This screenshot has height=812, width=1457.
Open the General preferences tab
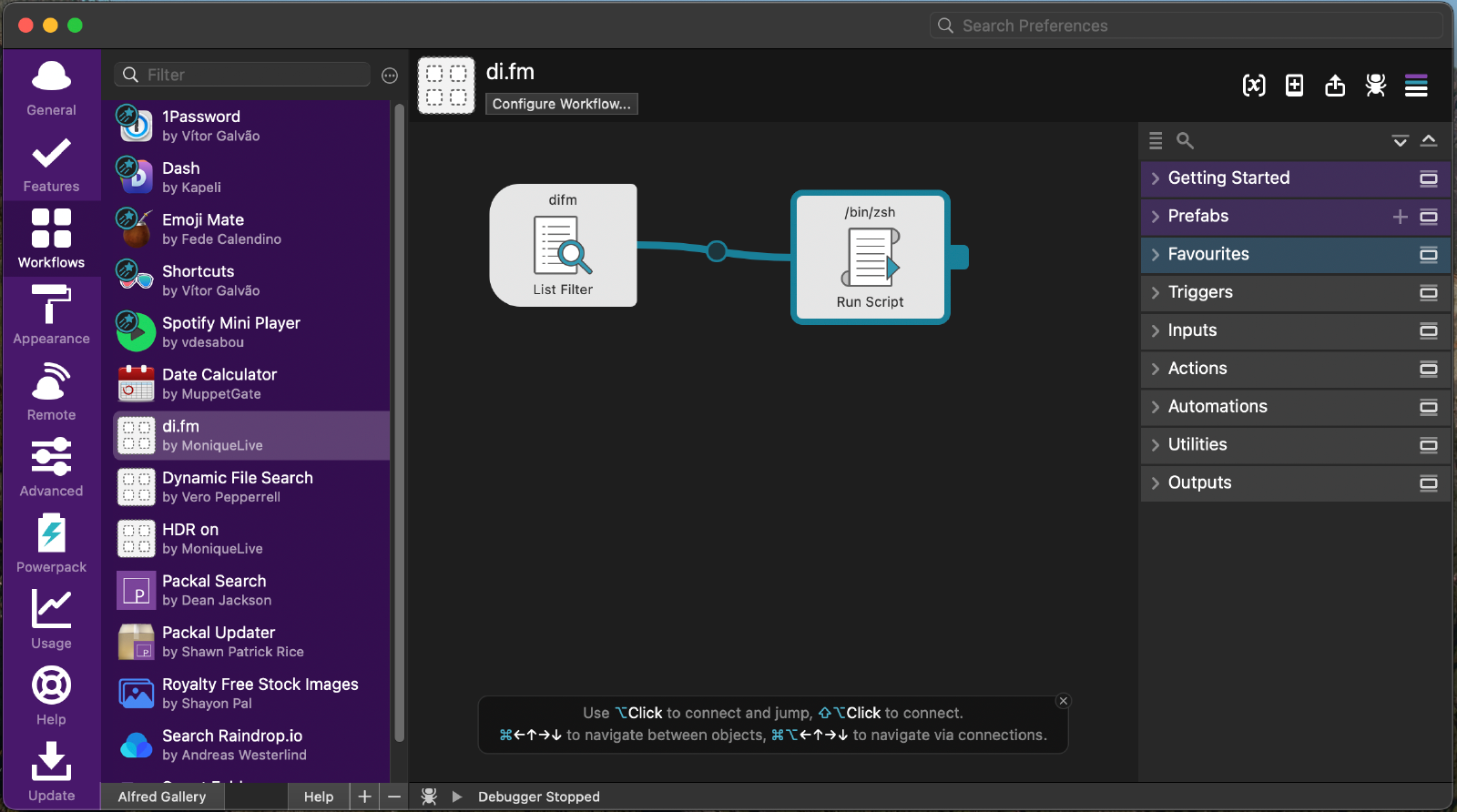(x=51, y=87)
